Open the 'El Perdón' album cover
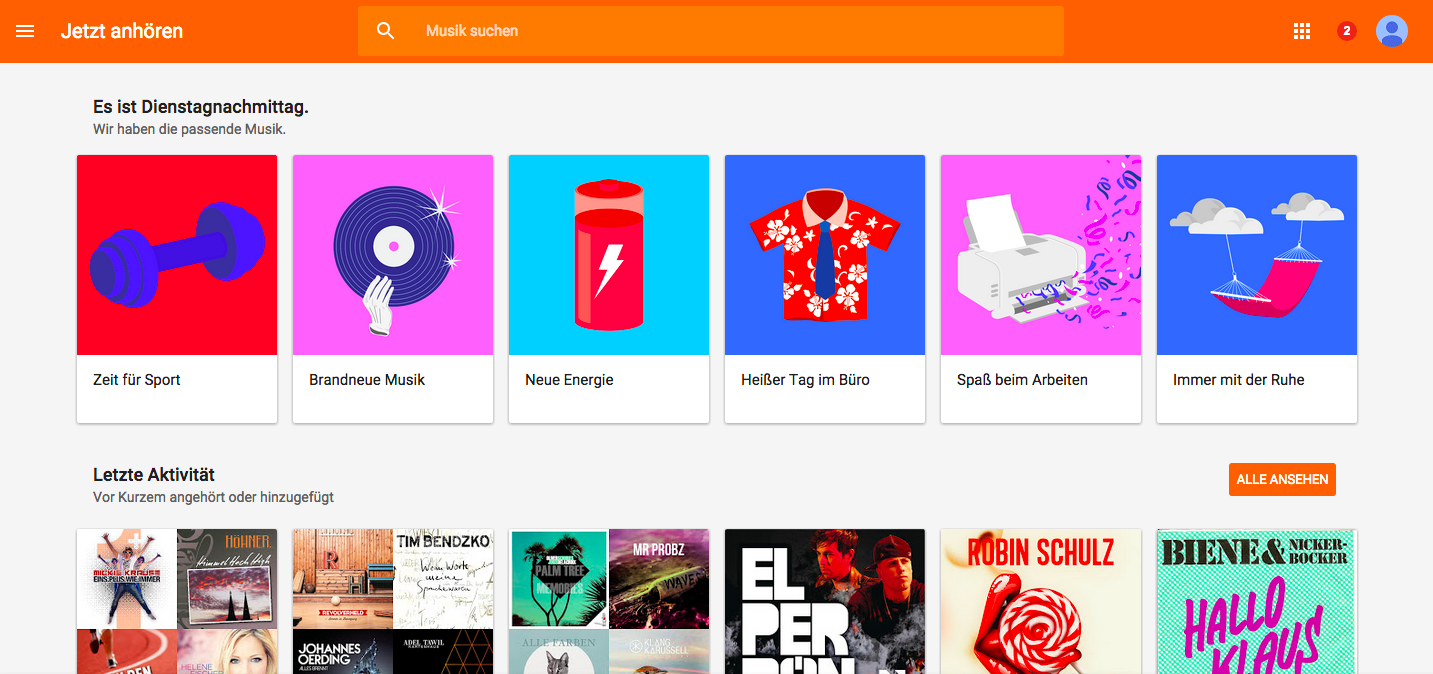Viewport: 1433px width, 674px height. click(825, 601)
